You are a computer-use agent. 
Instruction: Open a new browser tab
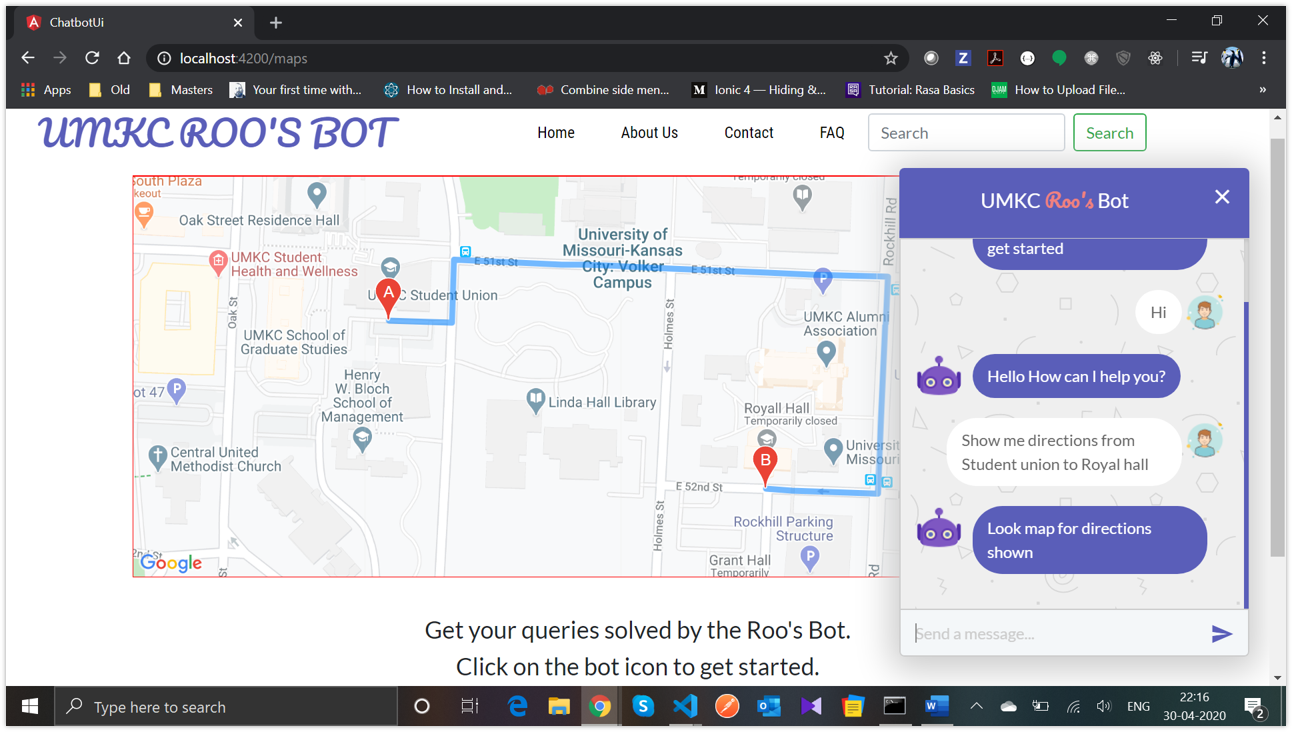tap(276, 22)
